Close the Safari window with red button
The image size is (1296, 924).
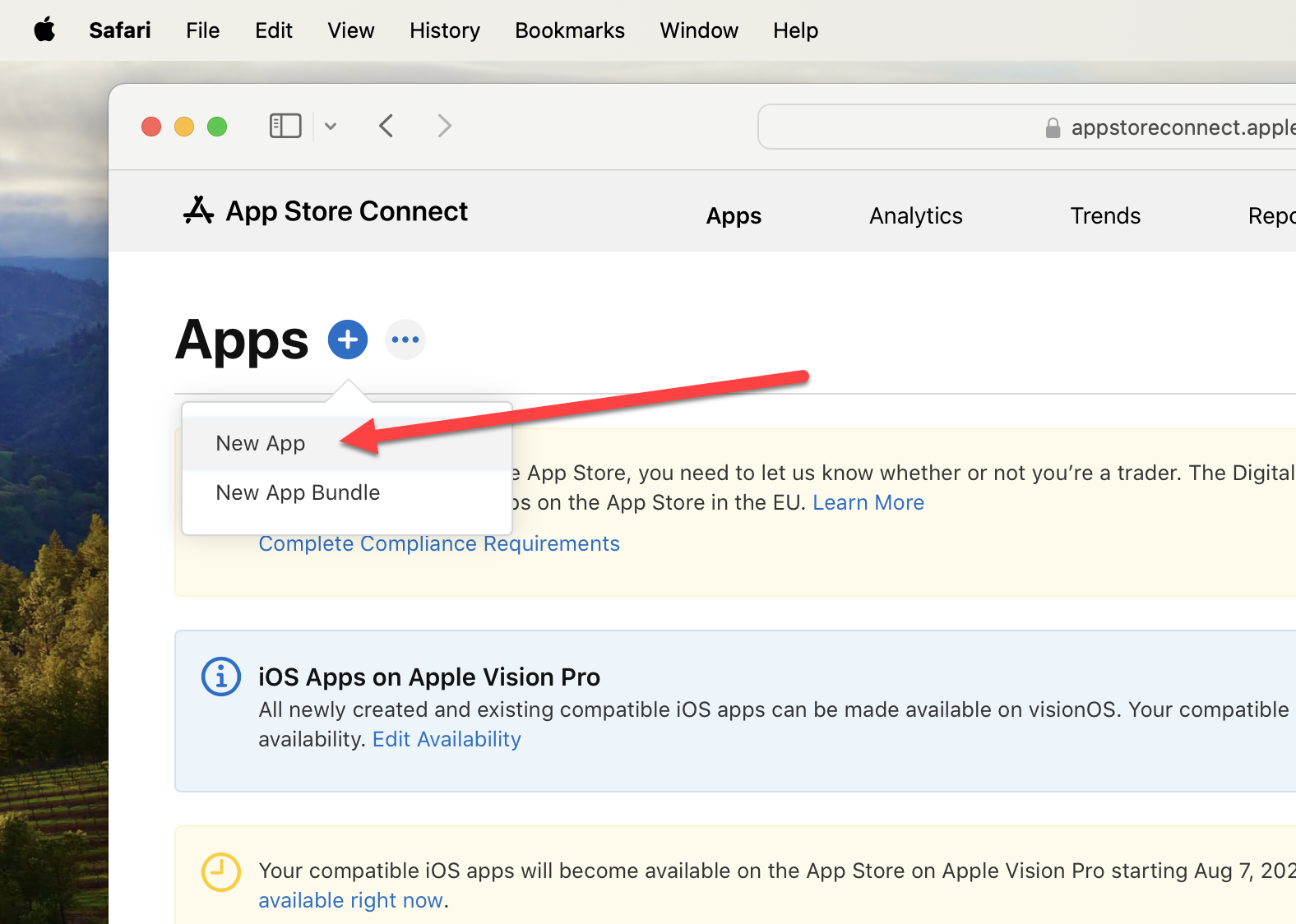(151, 127)
